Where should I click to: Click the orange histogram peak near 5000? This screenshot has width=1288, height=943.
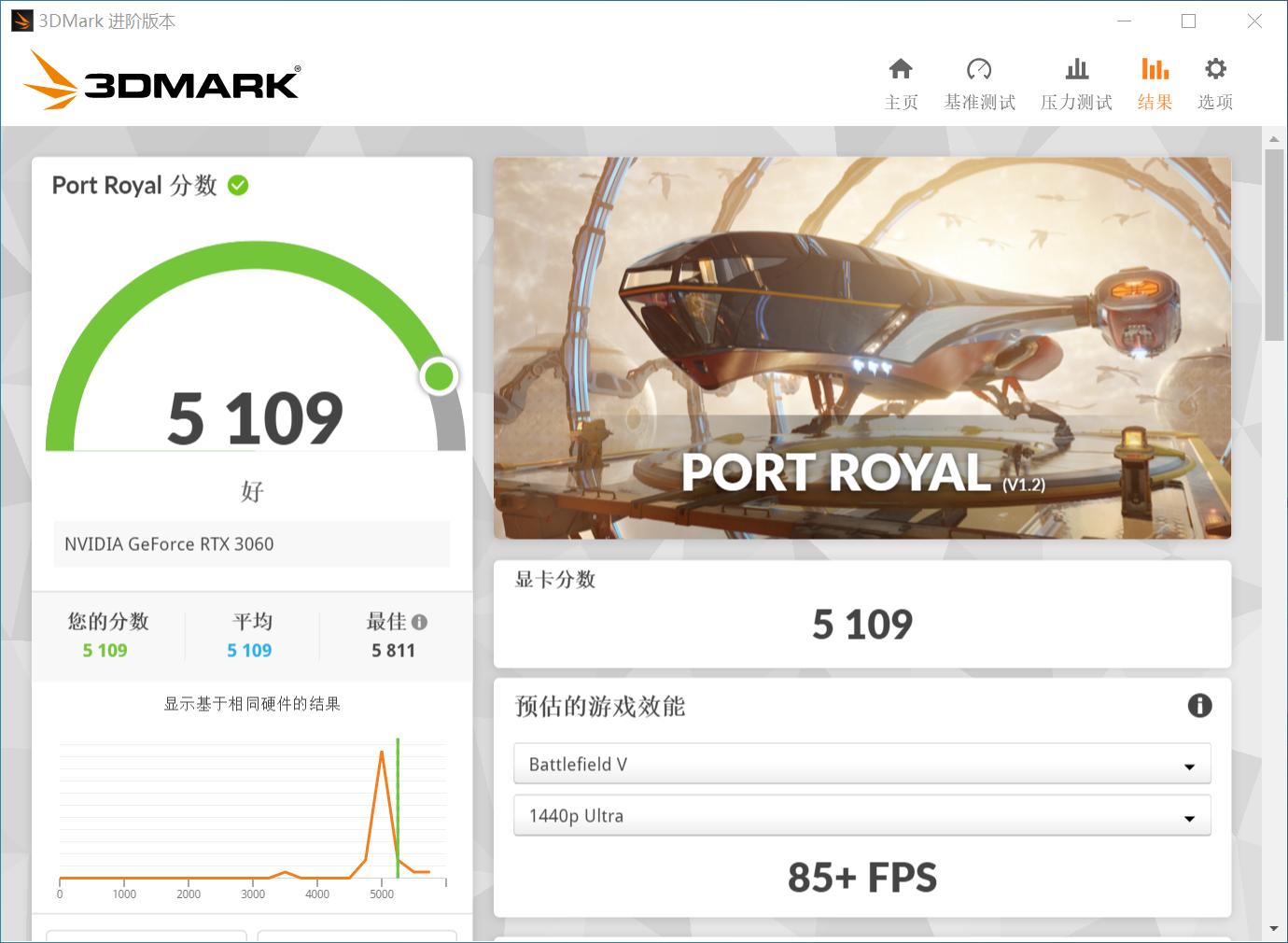(382, 752)
